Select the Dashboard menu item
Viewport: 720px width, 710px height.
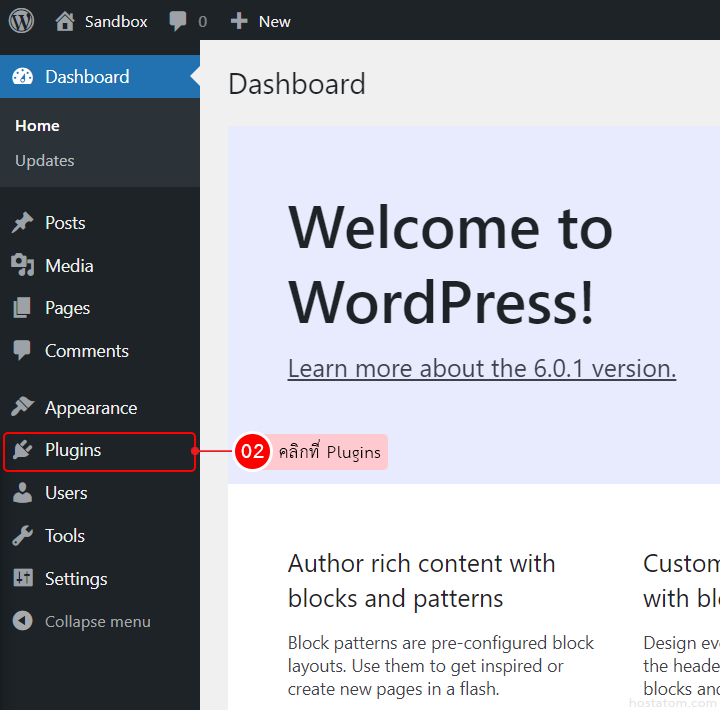tap(87, 77)
